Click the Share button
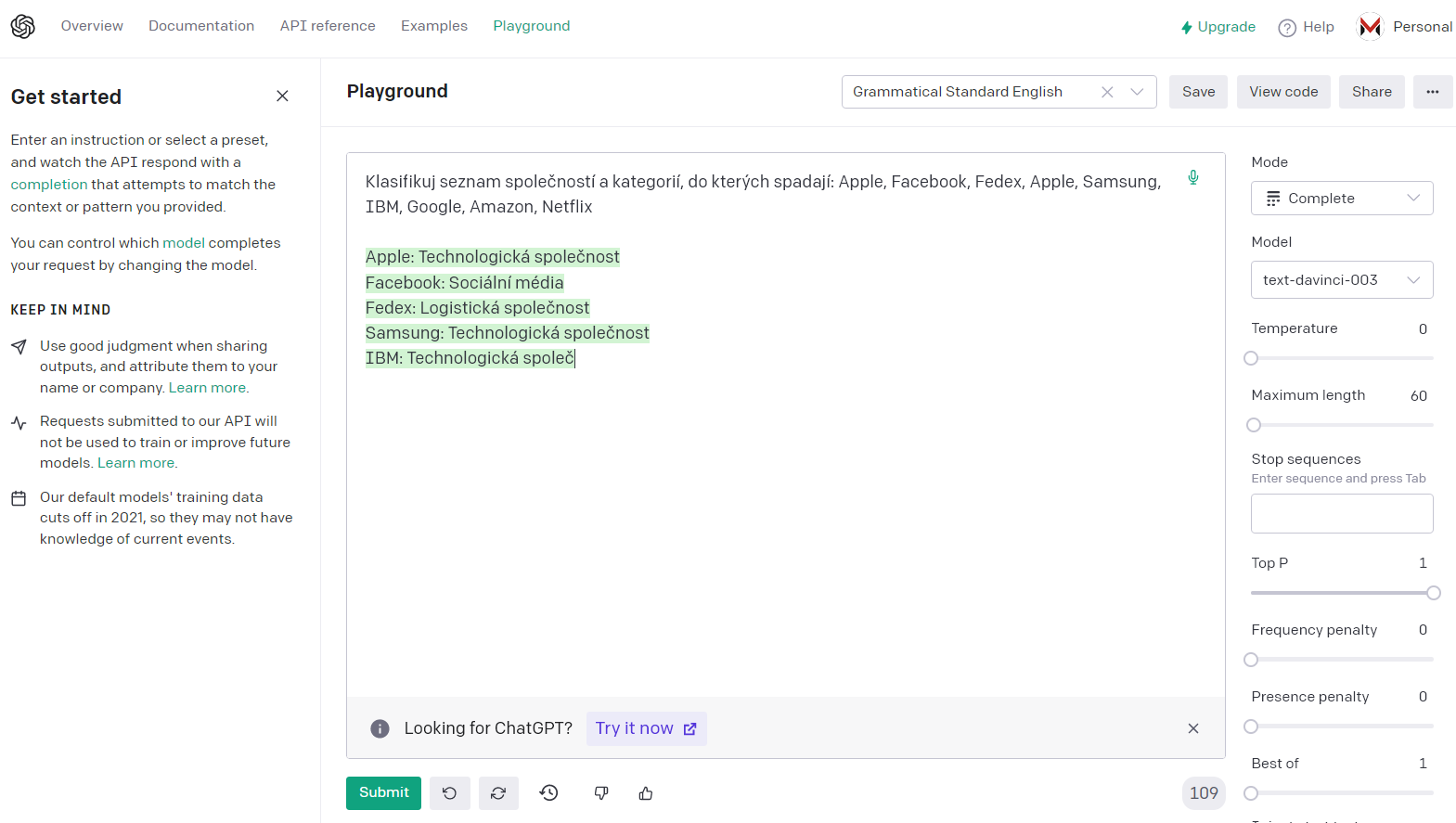This screenshot has width=1456, height=823. pos(1372,92)
